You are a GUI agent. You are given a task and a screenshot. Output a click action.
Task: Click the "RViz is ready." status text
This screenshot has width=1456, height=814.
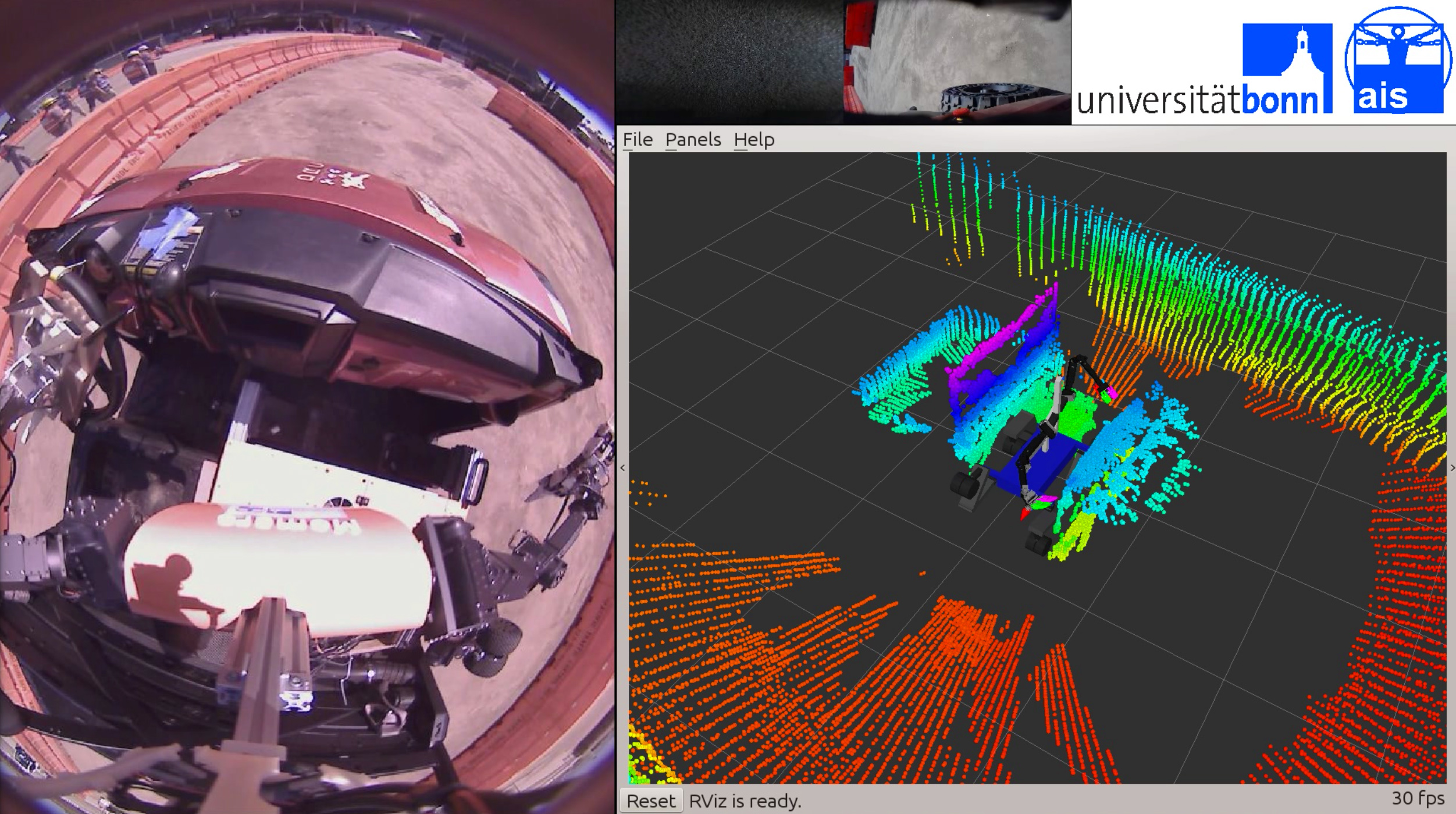point(745,801)
